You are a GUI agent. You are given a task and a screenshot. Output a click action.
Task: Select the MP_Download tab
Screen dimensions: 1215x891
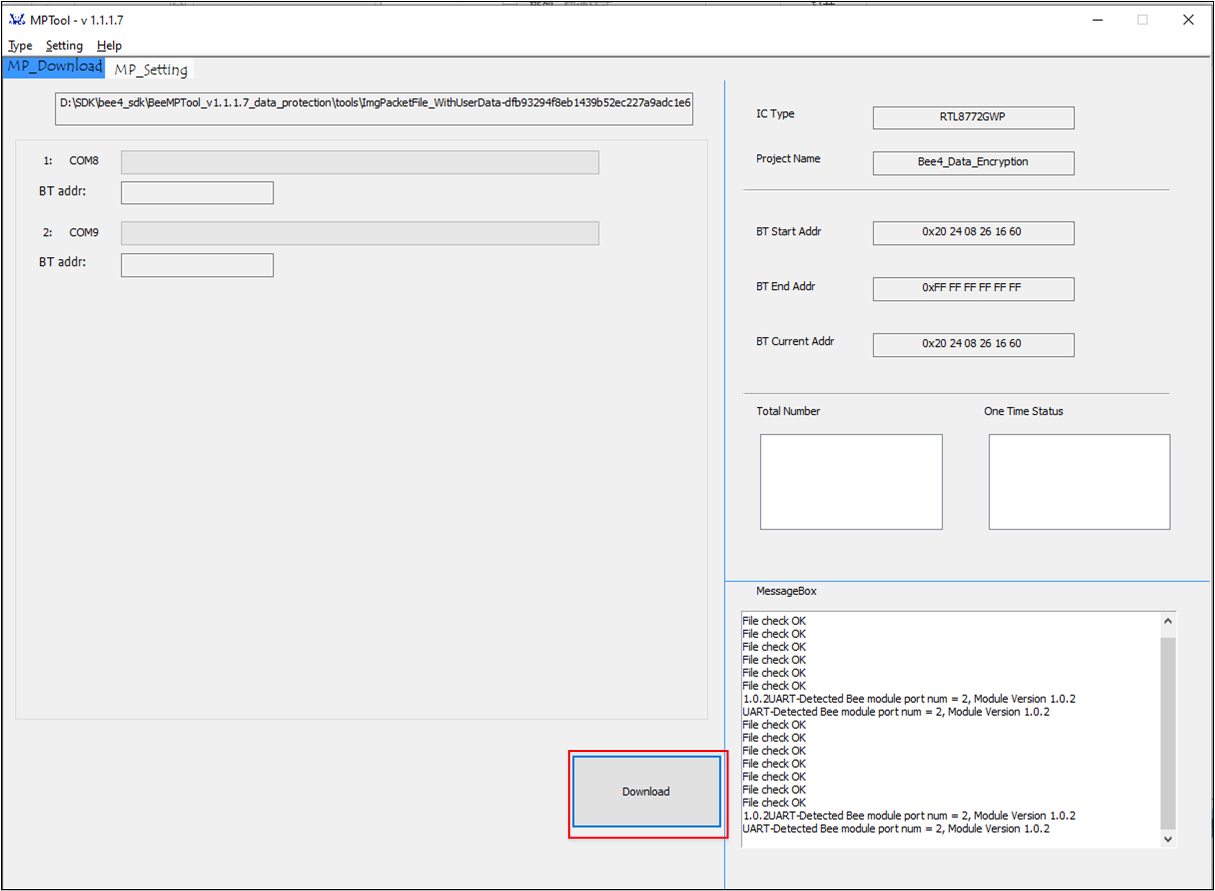pyautogui.click(x=54, y=67)
